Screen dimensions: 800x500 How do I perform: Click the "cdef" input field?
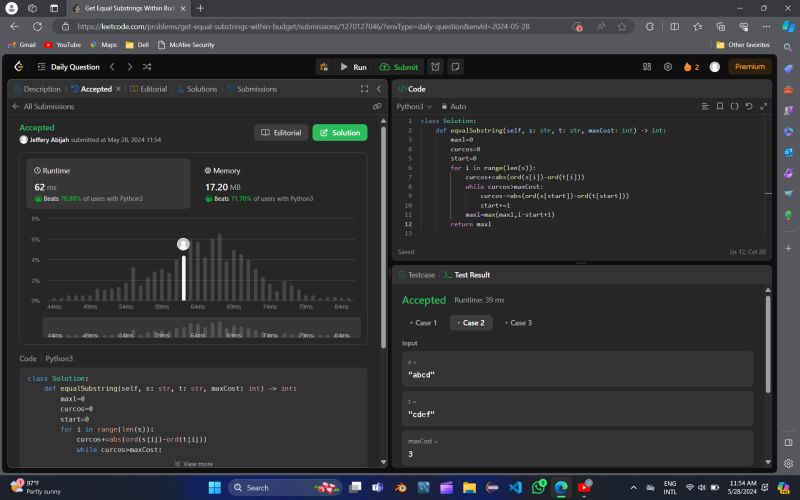[x=578, y=409]
